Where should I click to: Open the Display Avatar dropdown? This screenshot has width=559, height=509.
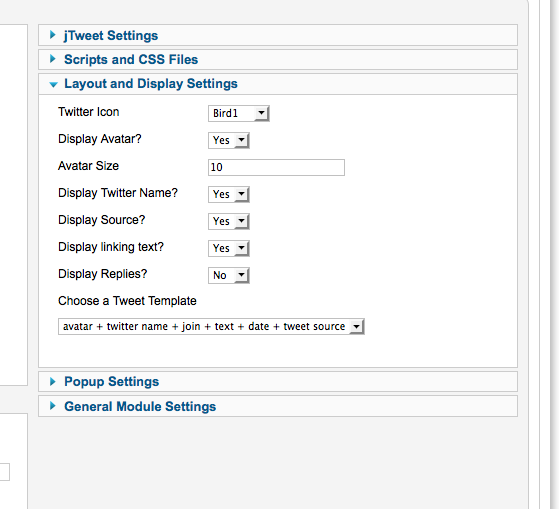tap(229, 140)
